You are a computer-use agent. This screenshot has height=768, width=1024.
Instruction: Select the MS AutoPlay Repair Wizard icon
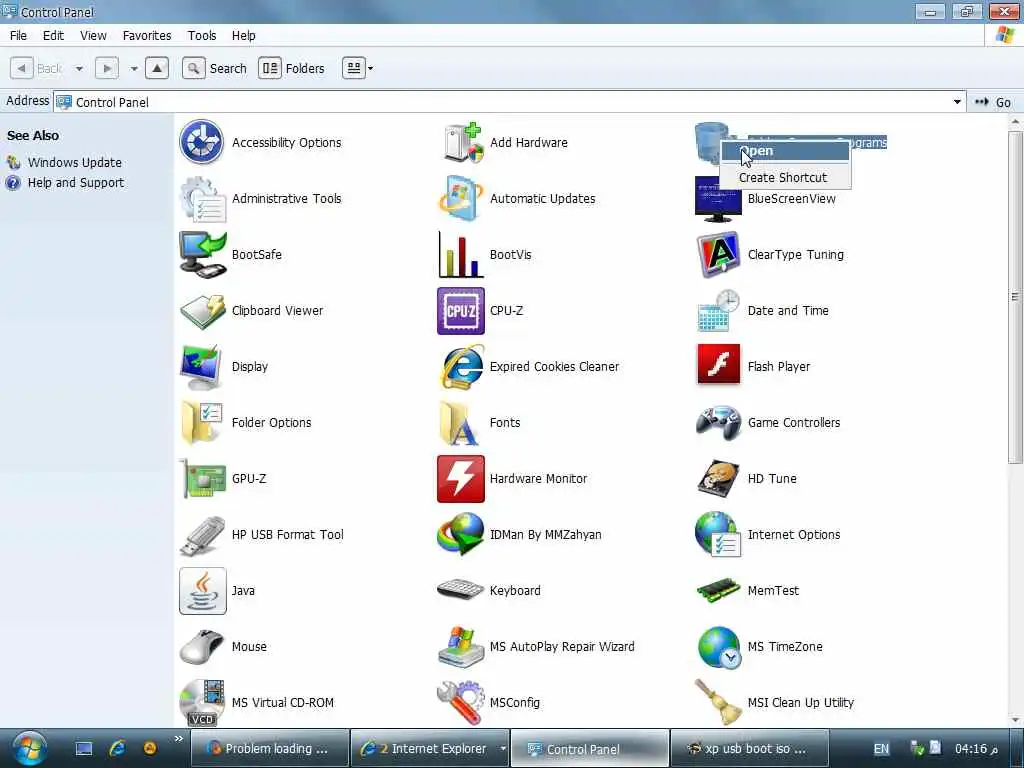[x=461, y=647]
